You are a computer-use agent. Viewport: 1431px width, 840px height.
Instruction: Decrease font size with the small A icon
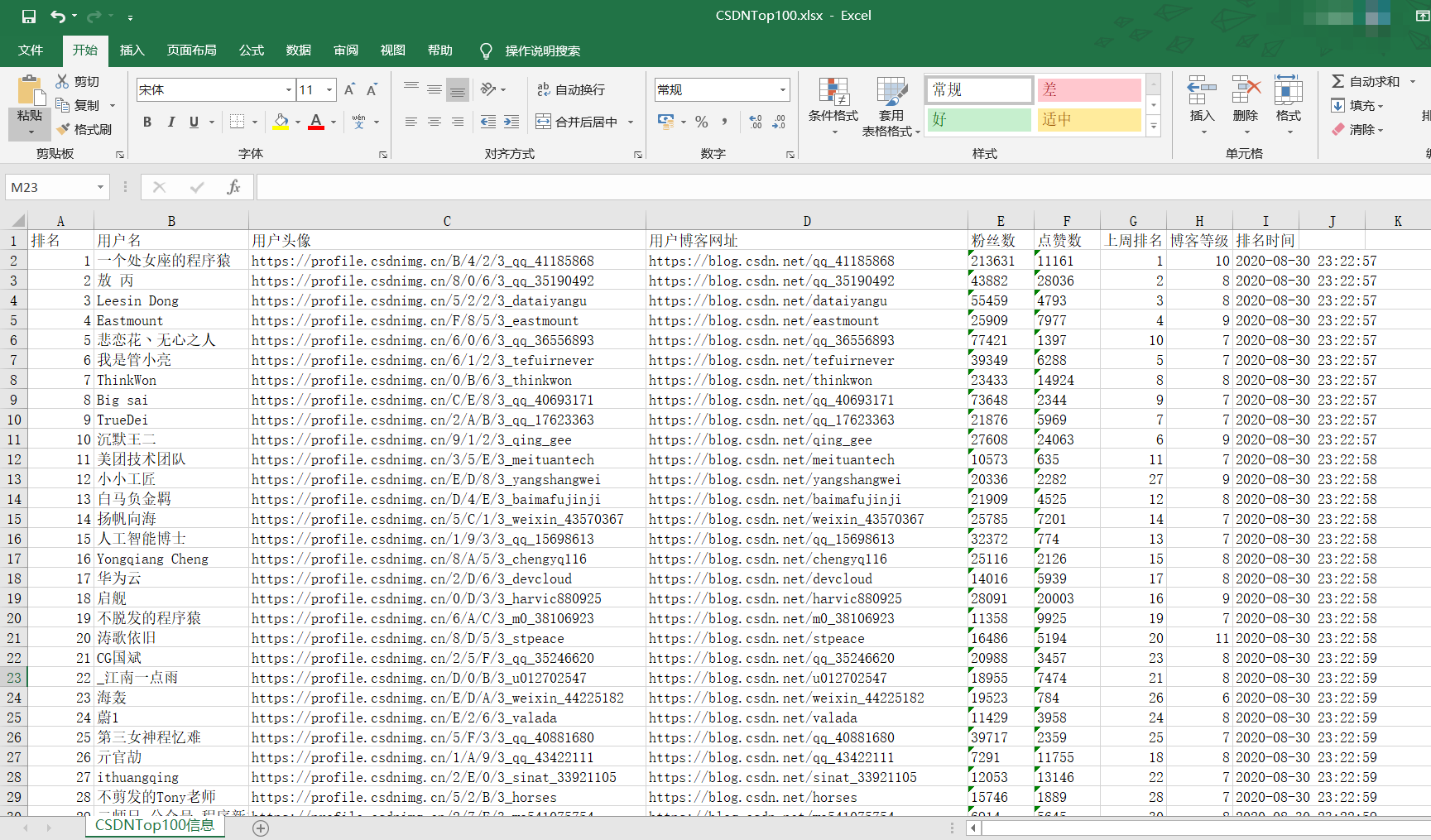pyautogui.click(x=372, y=89)
